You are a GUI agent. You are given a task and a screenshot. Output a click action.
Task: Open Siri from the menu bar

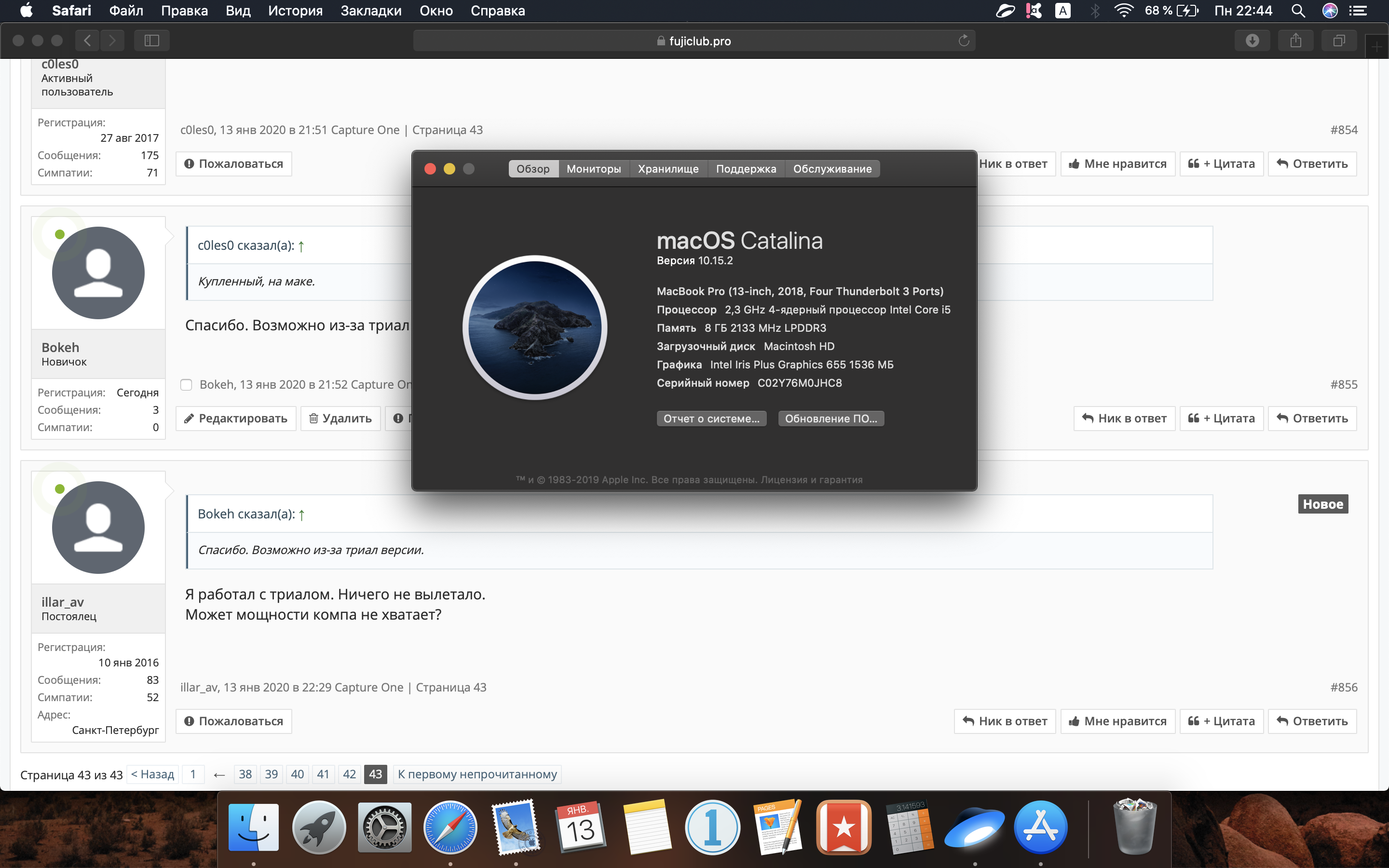click(1330, 10)
